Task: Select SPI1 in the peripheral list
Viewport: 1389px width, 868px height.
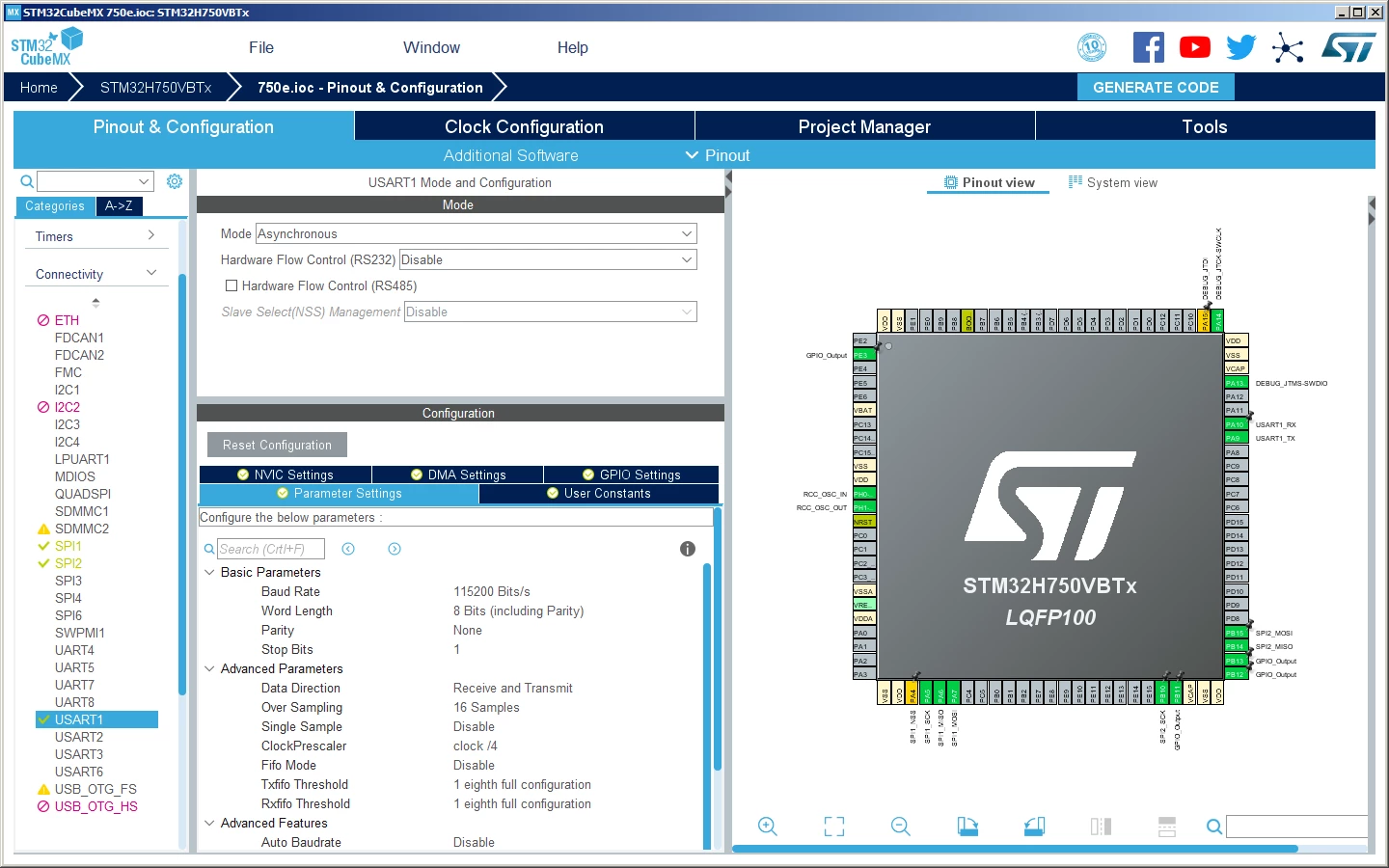Action: [x=68, y=546]
